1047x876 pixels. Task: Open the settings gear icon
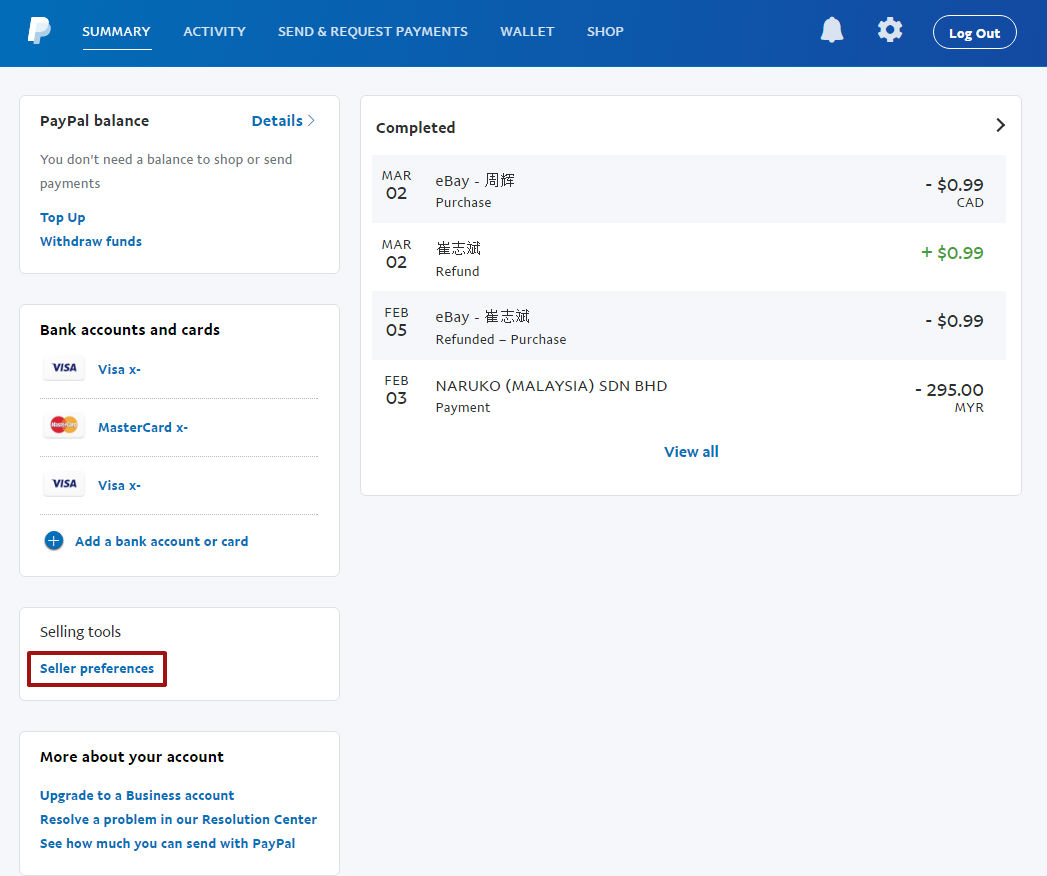coord(889,31)
